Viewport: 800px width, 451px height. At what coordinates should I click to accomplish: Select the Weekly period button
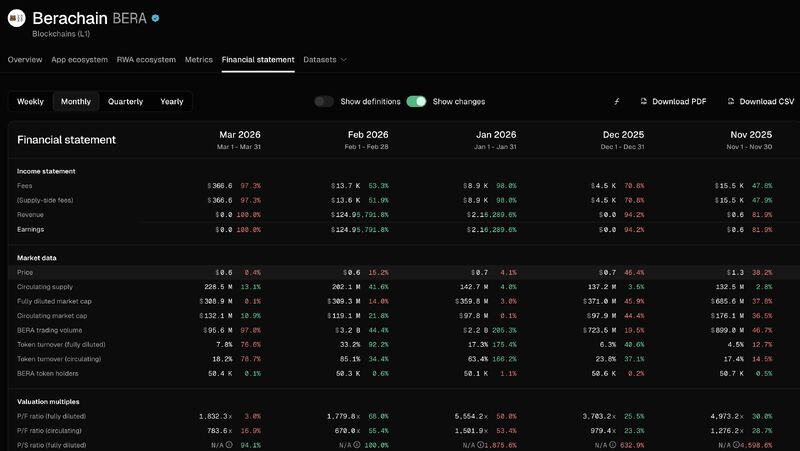[x=31, y=102]
